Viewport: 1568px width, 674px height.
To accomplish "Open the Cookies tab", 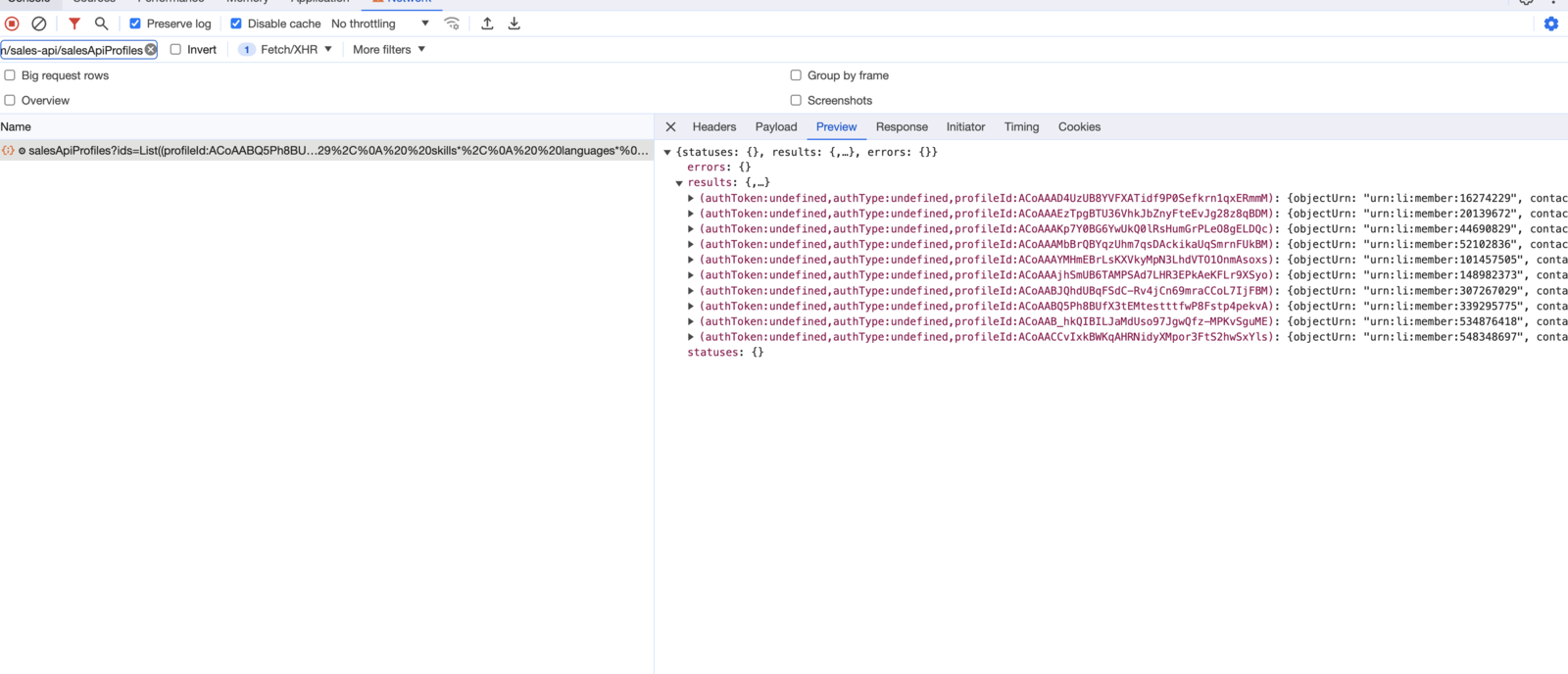I will 1079,127.
